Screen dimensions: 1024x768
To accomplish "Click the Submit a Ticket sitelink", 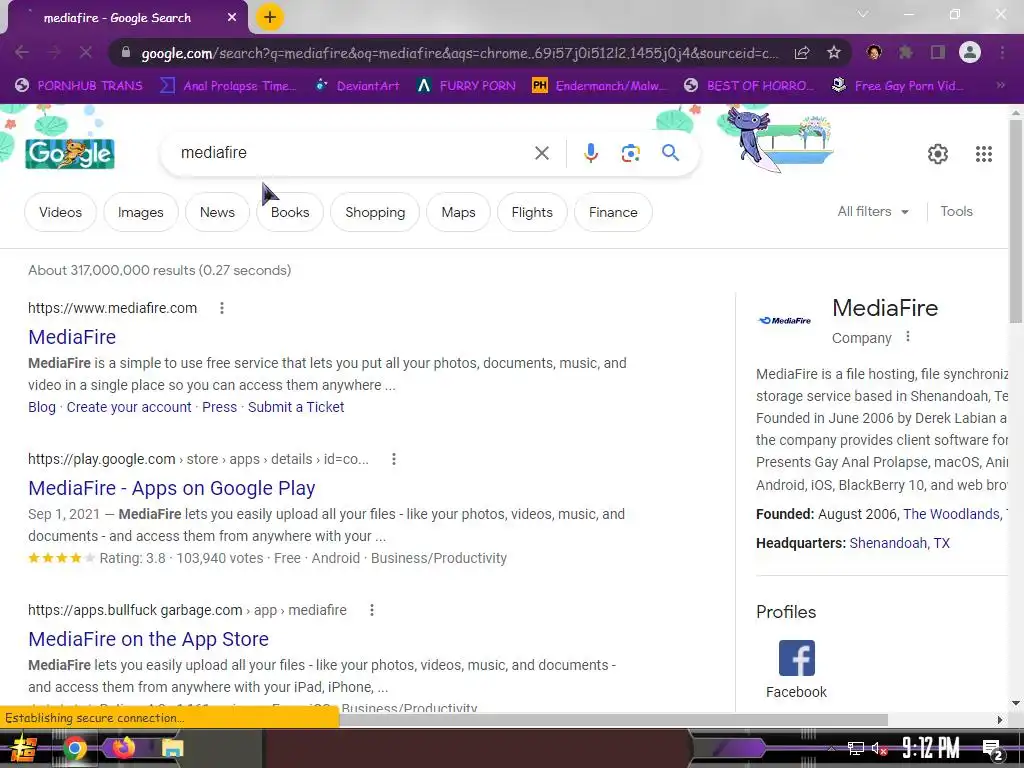I will click(x=296, y=407).
